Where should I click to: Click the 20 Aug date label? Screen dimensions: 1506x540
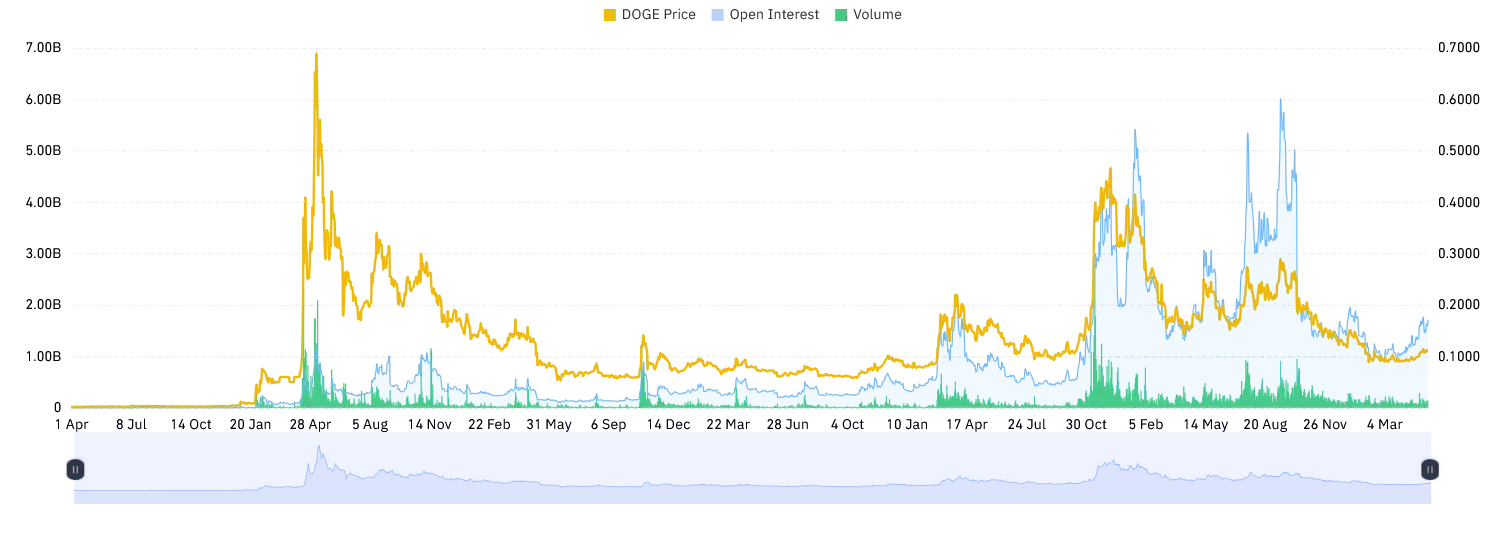coord(1265,424)
